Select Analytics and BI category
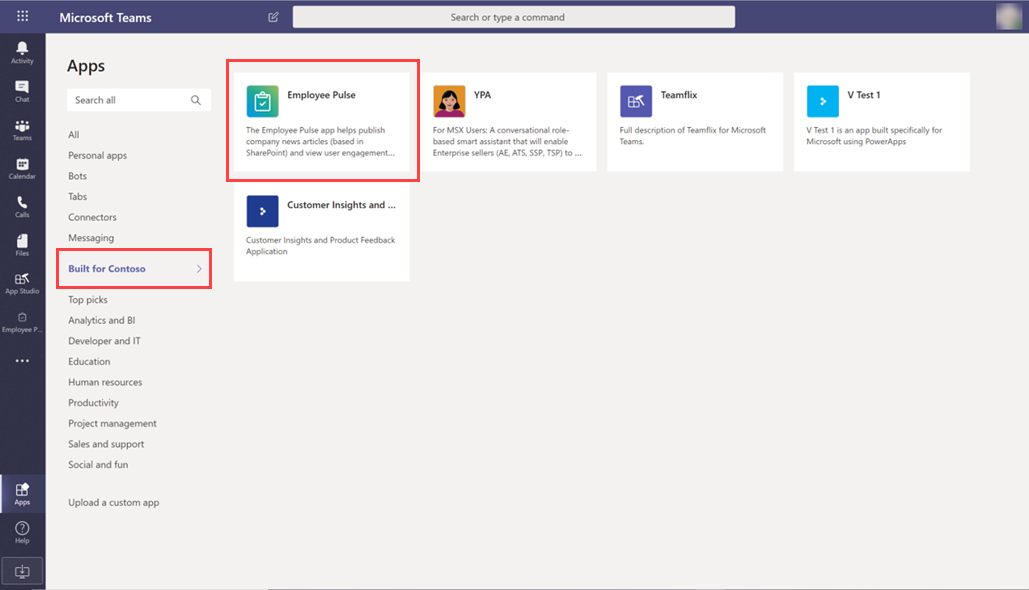1029x590 pixels. click(x=102, y=320)
